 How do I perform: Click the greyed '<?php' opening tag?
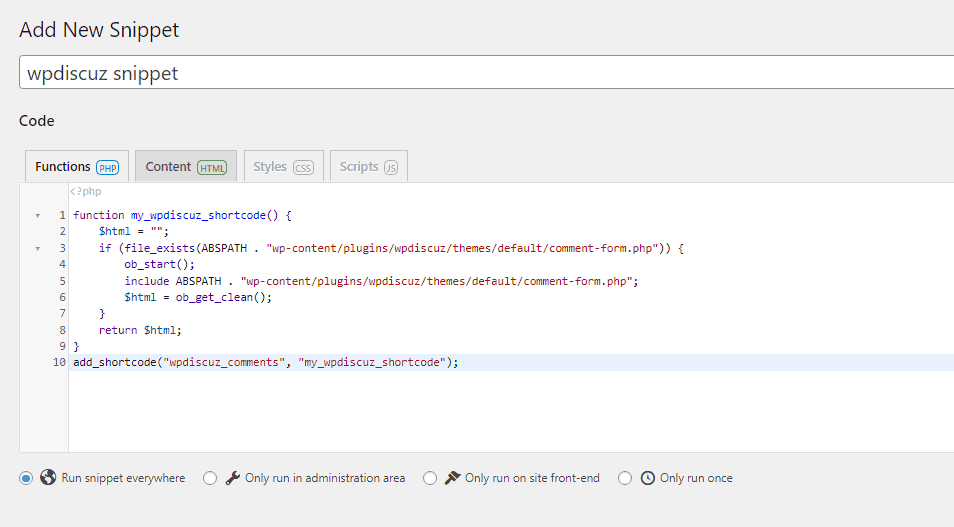(x=86, y=191)
